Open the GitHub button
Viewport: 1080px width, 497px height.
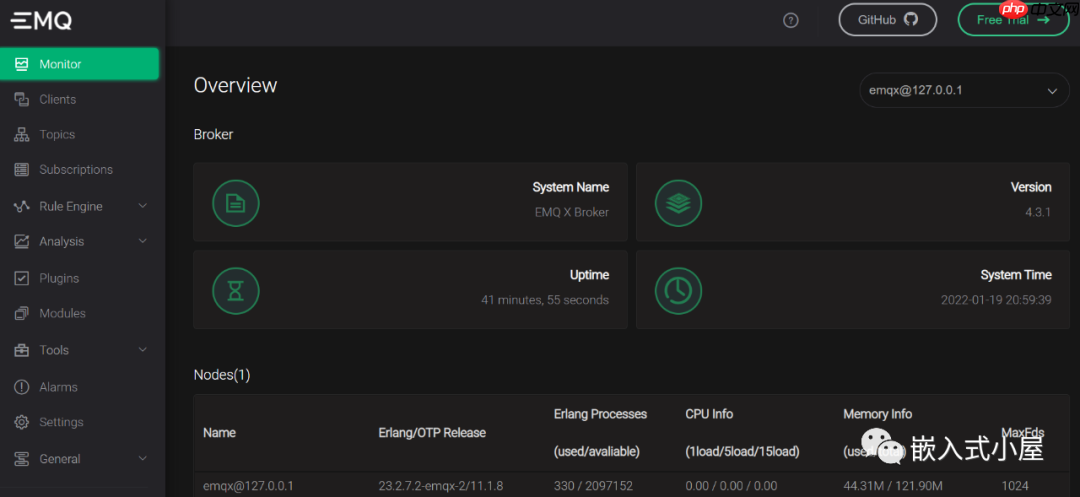888,20
